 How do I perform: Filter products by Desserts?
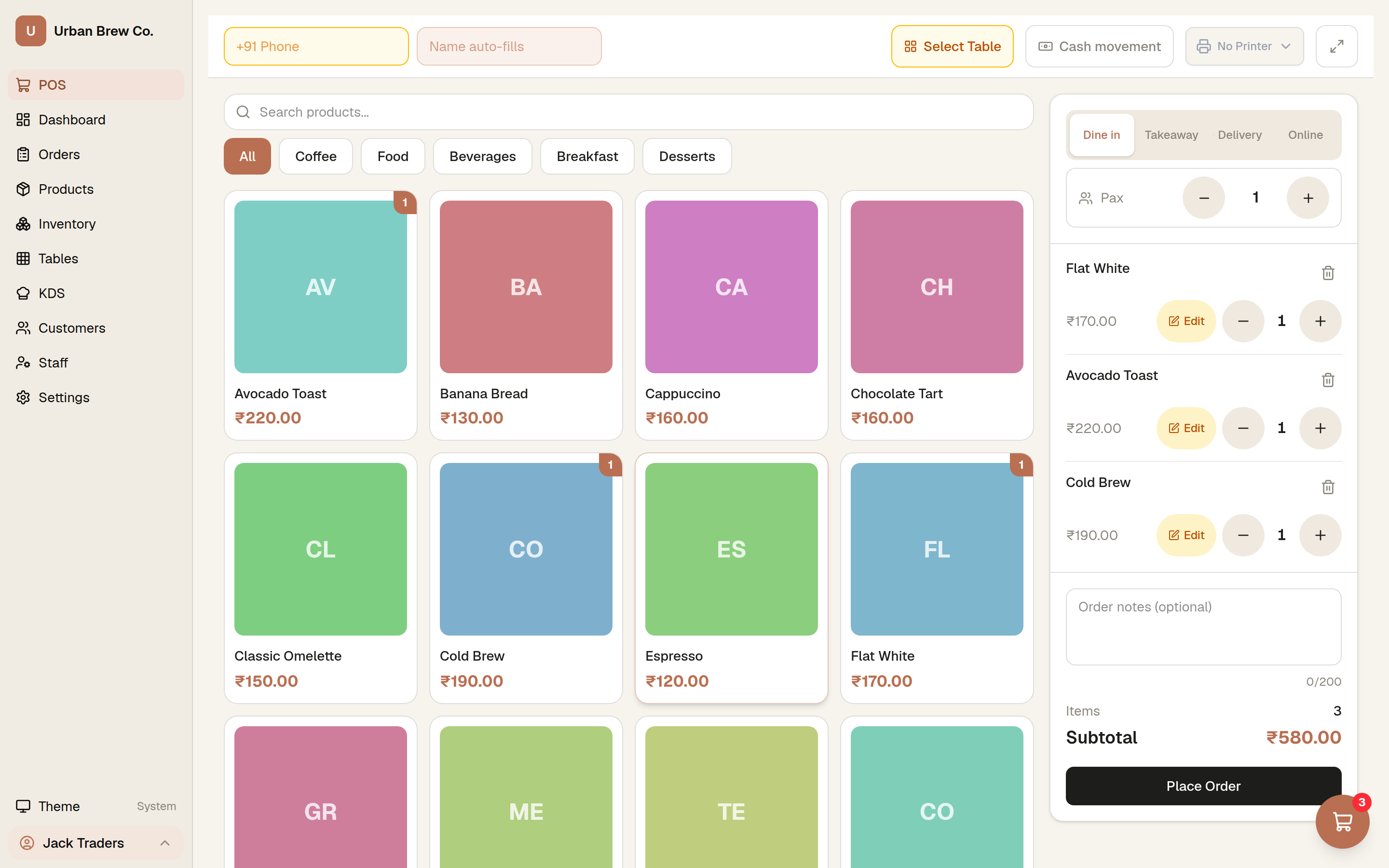(x=686, y=156)
